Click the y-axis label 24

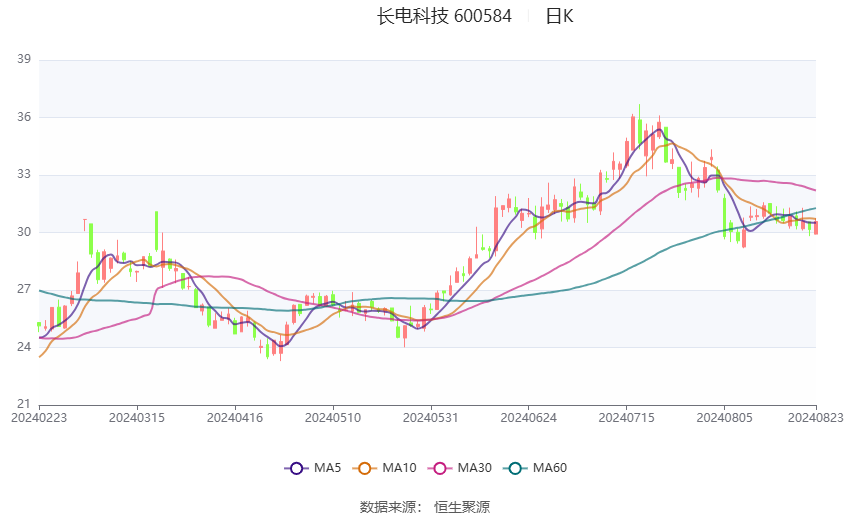(x=24, y=347)
